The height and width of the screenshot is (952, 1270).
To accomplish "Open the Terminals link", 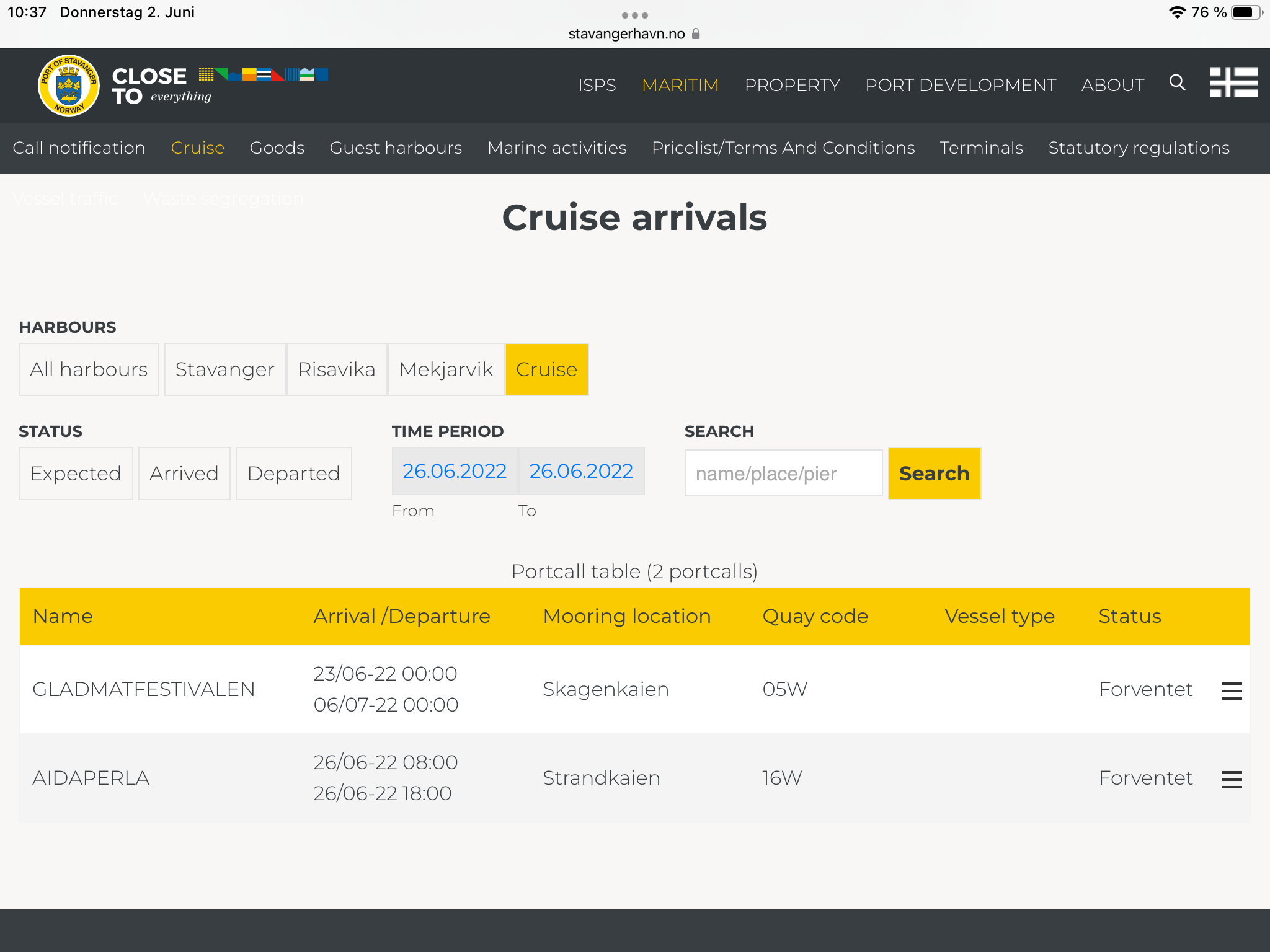I will tap(981, 148).
